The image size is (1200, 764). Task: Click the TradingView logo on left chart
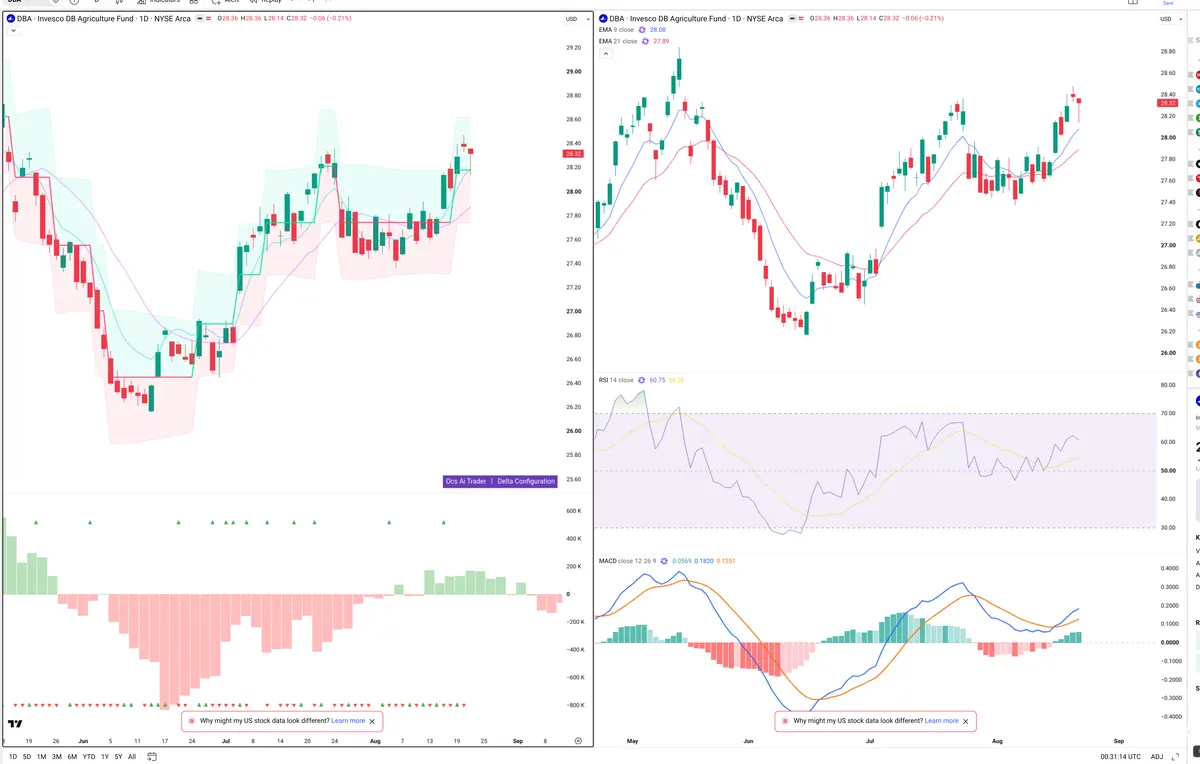pyautogui.click(x=15, y=724)
